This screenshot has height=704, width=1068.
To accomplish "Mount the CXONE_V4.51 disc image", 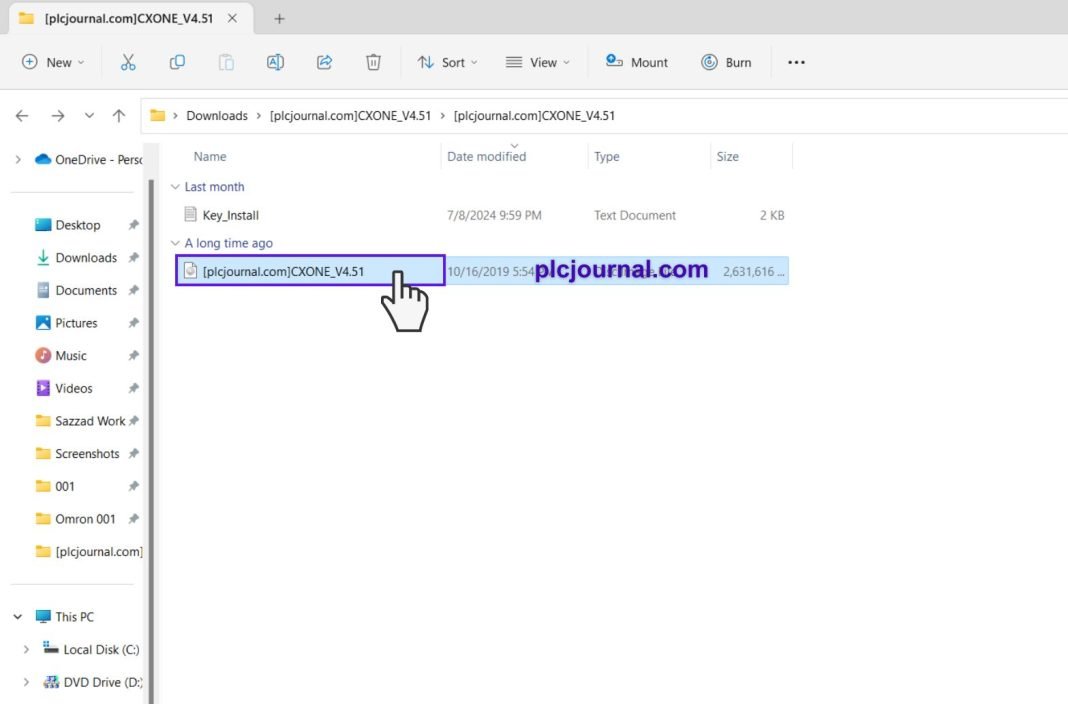I will [x=636, y=62].
